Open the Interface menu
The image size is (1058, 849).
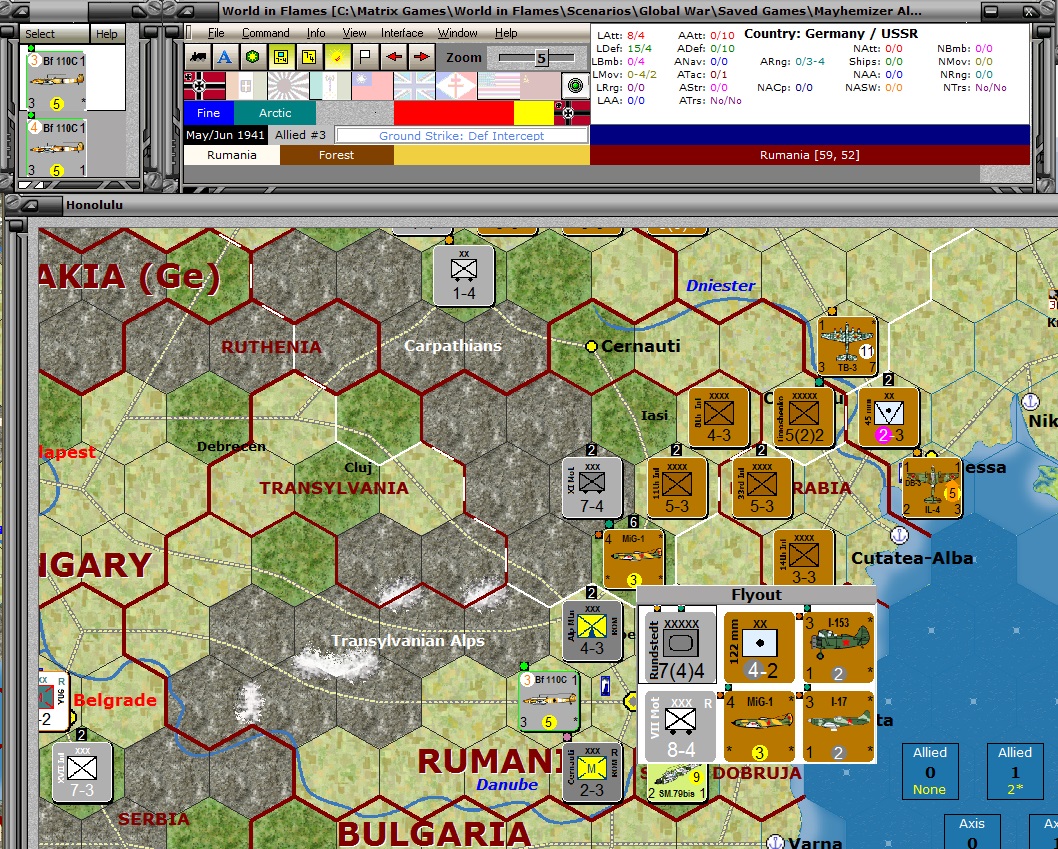click(x=402, y=33)
